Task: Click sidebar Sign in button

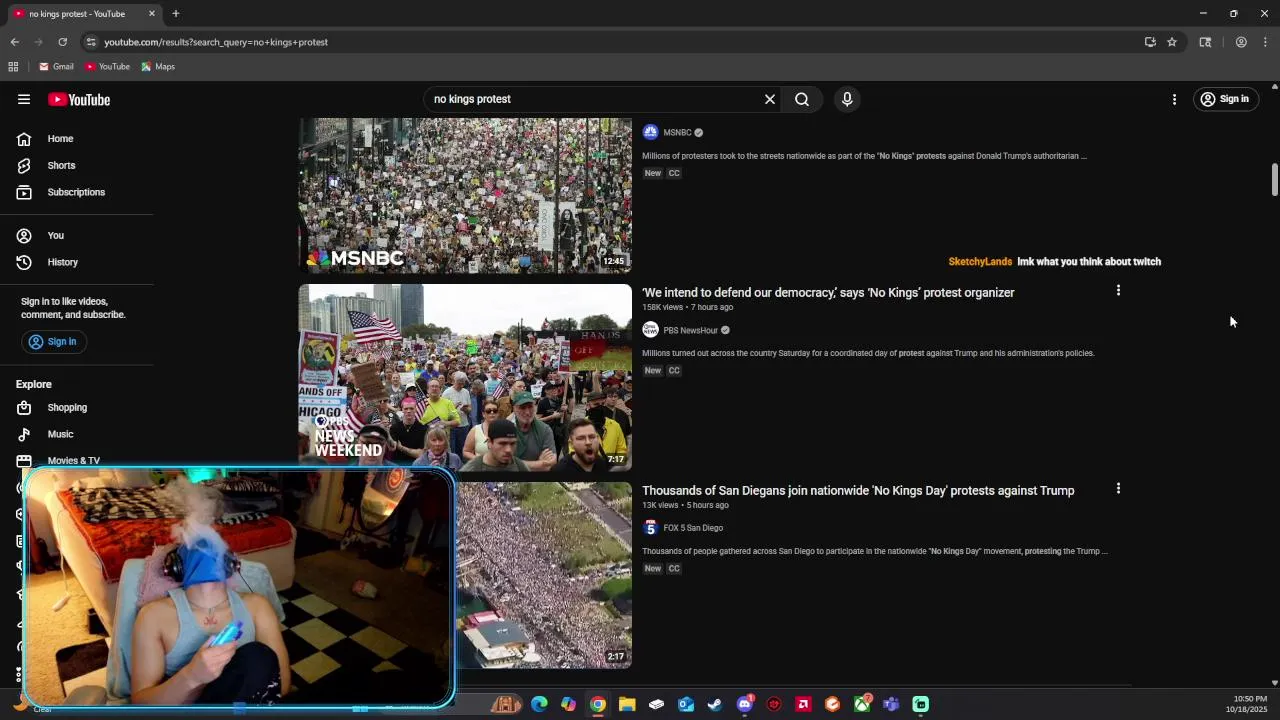Action: (x=53, y=342)
